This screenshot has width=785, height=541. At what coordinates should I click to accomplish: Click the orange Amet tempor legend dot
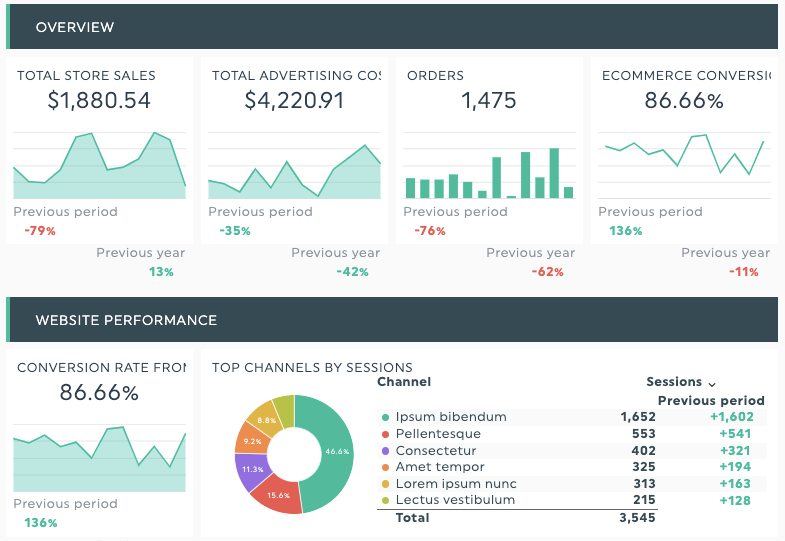coord(385,467)
